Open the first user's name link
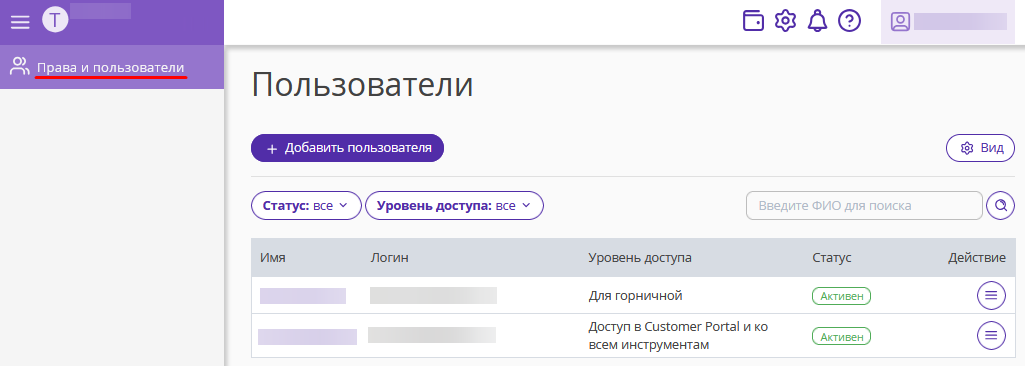This screenshot has width=1025, height=366. [303, 295]
